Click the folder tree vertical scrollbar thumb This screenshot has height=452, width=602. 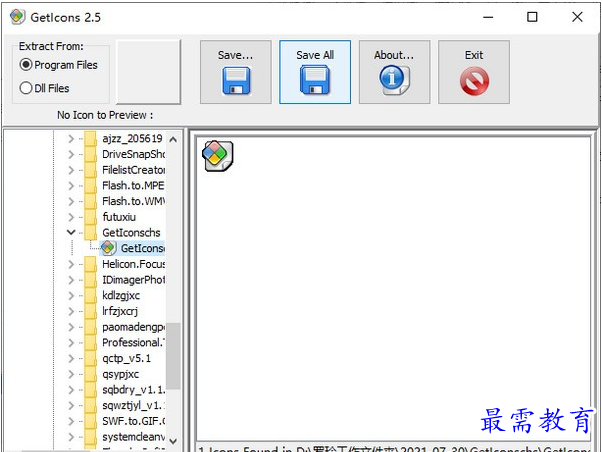click(x=173, y=356)
